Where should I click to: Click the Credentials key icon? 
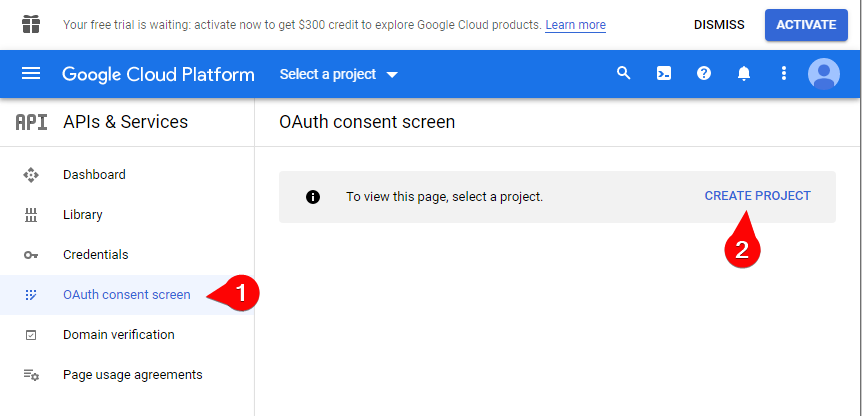click(31, 255)
